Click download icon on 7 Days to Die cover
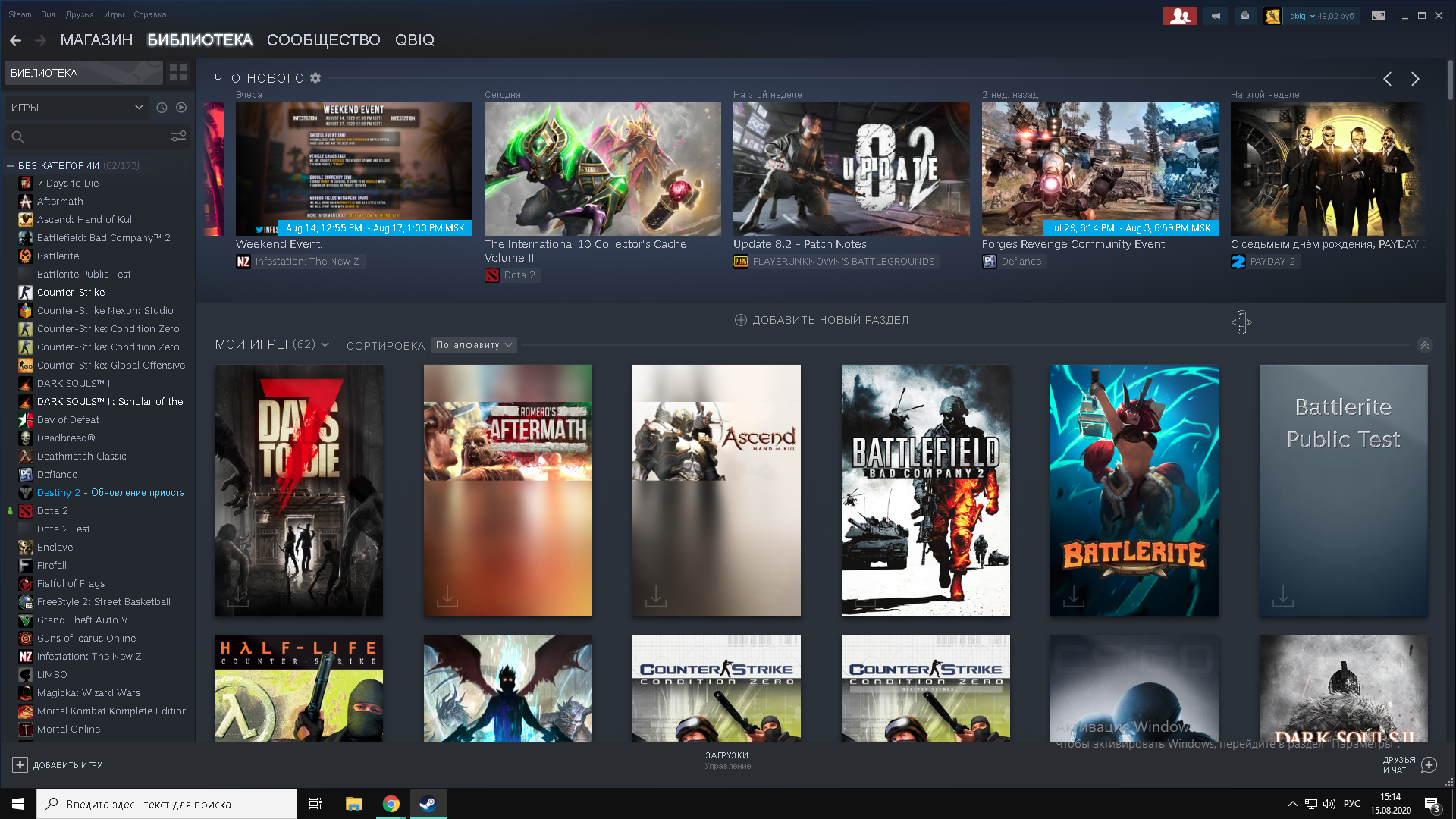The width and height of the screenshot is (1456, 819). pyautogui.click(x=238, y=596)
